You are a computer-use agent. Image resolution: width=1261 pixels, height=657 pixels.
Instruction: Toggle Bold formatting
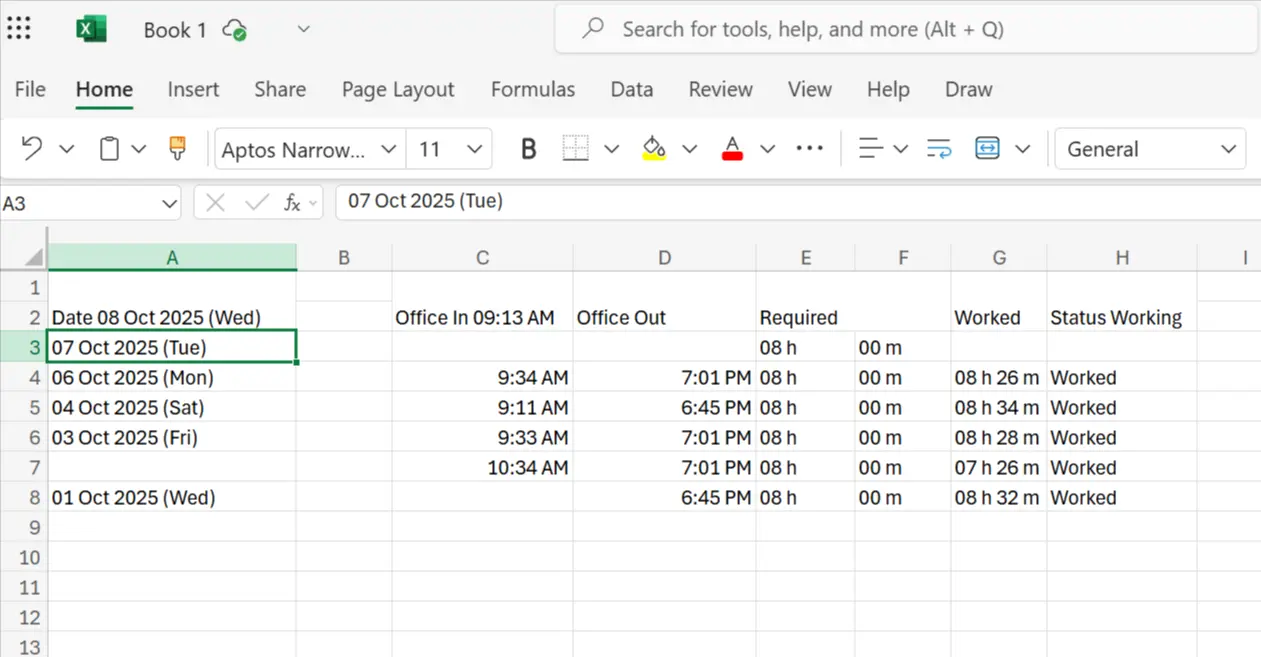point(529,149)
